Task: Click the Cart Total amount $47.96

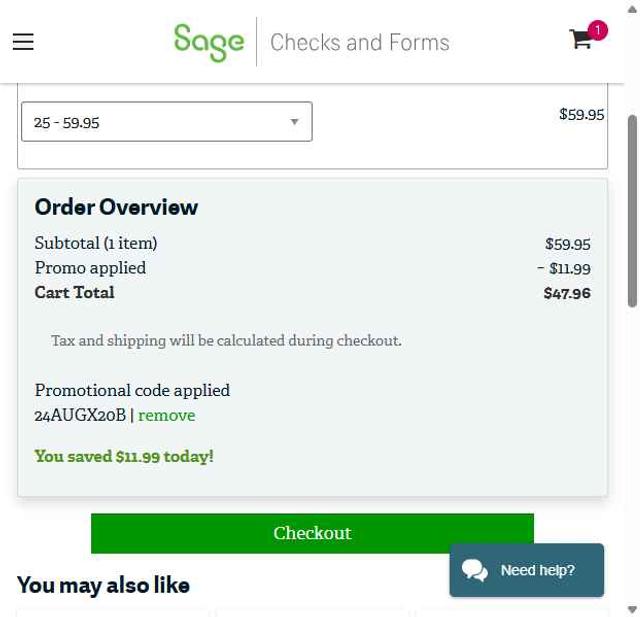Action: pyautogui.click(x=567, y=293)
